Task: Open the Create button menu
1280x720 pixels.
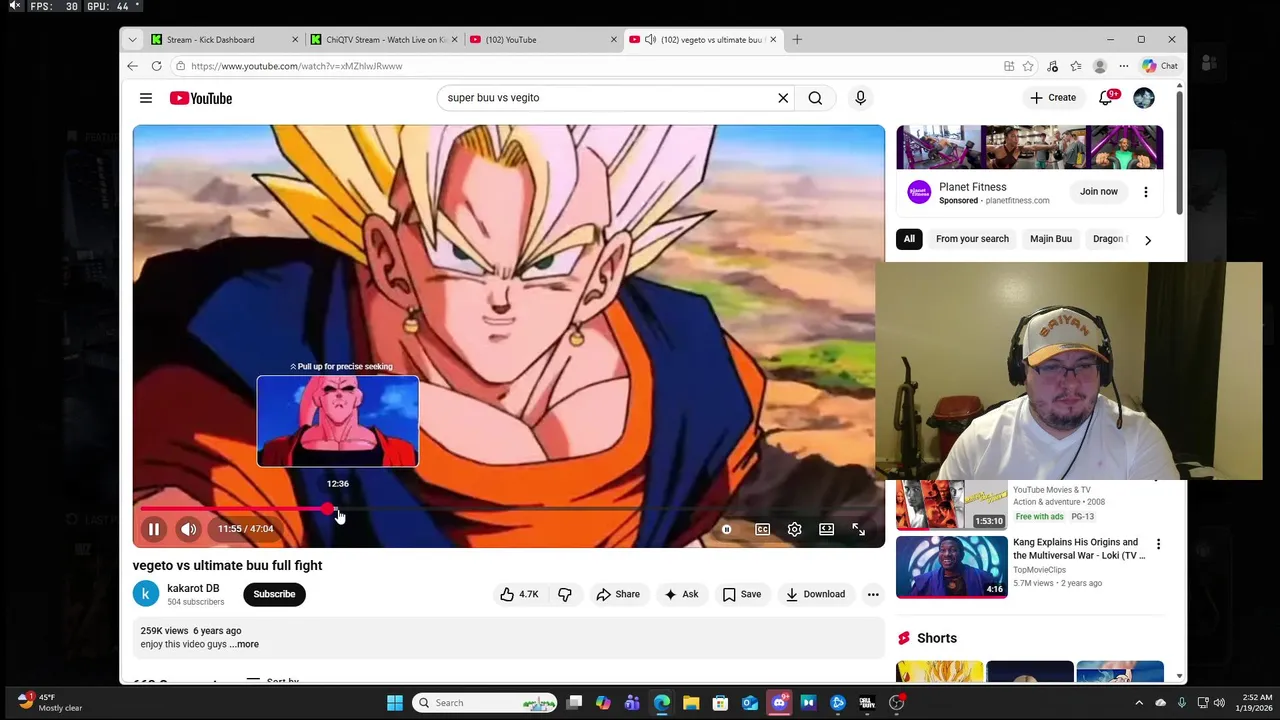Action: pos(1053,98)
